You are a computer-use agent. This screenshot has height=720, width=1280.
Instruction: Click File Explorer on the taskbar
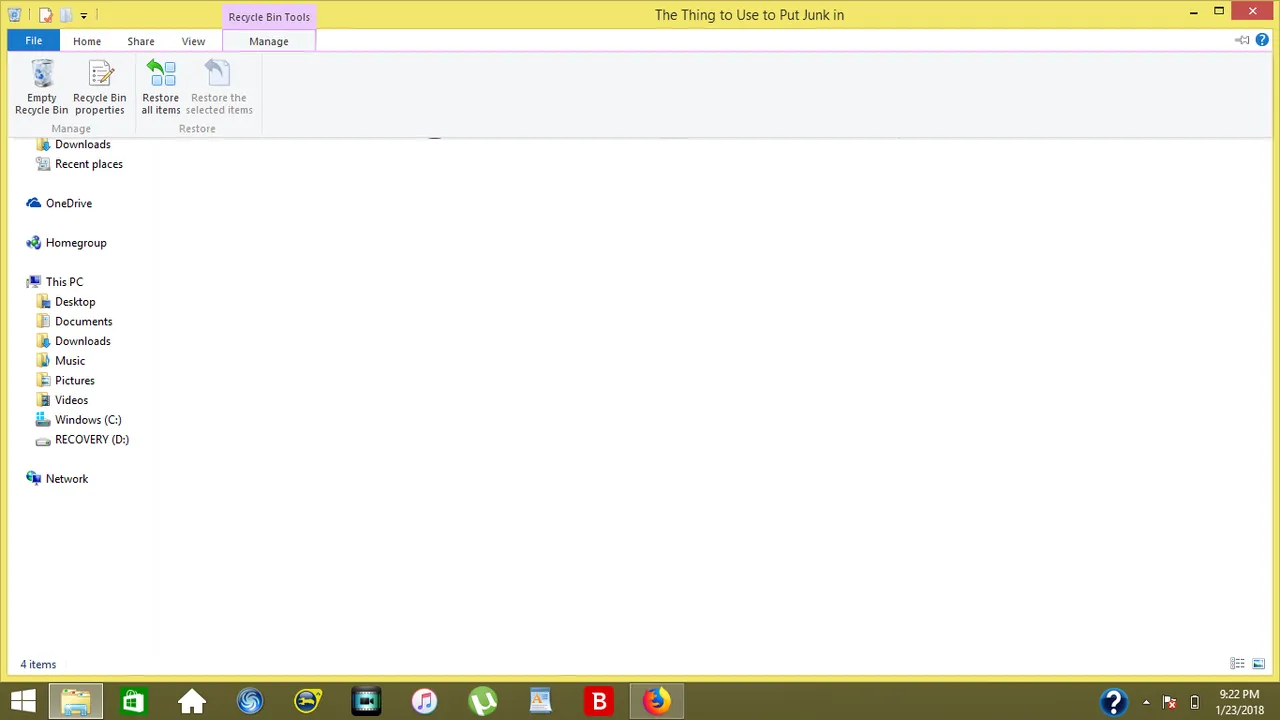coord(76,702)
